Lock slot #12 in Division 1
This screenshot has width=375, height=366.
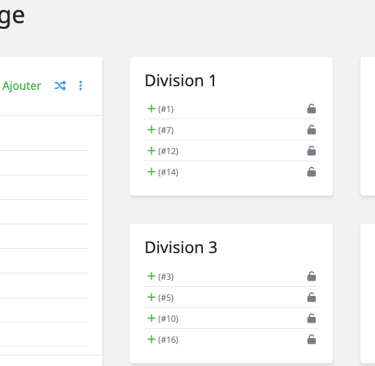(x=311, y=151)
